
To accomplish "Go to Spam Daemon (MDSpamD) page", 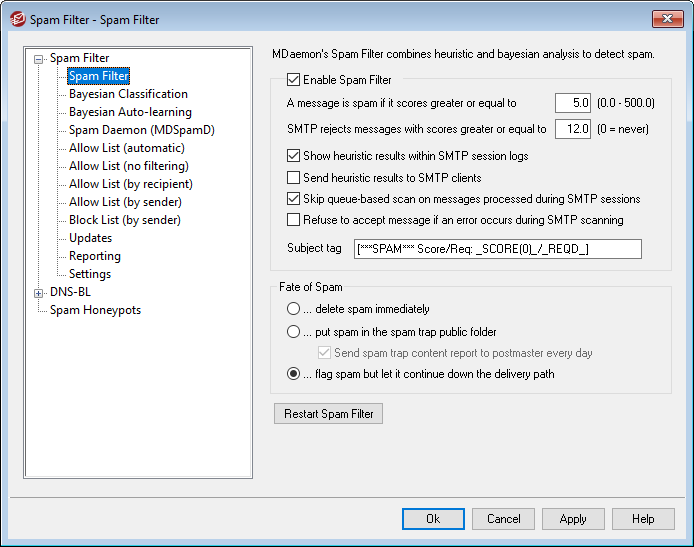I will tap(141, 130).
